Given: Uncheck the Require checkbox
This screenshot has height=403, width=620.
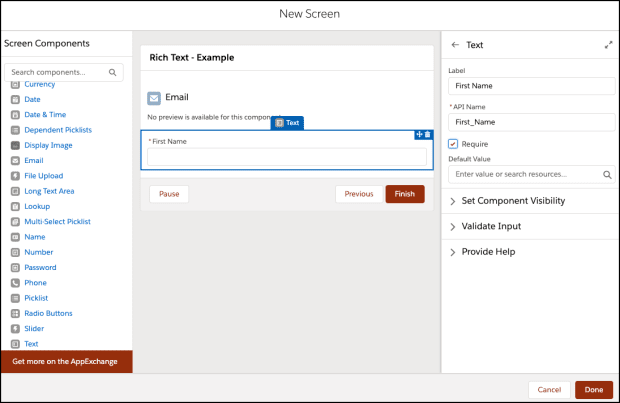Looking at the screenshot, I should point(453,144).
